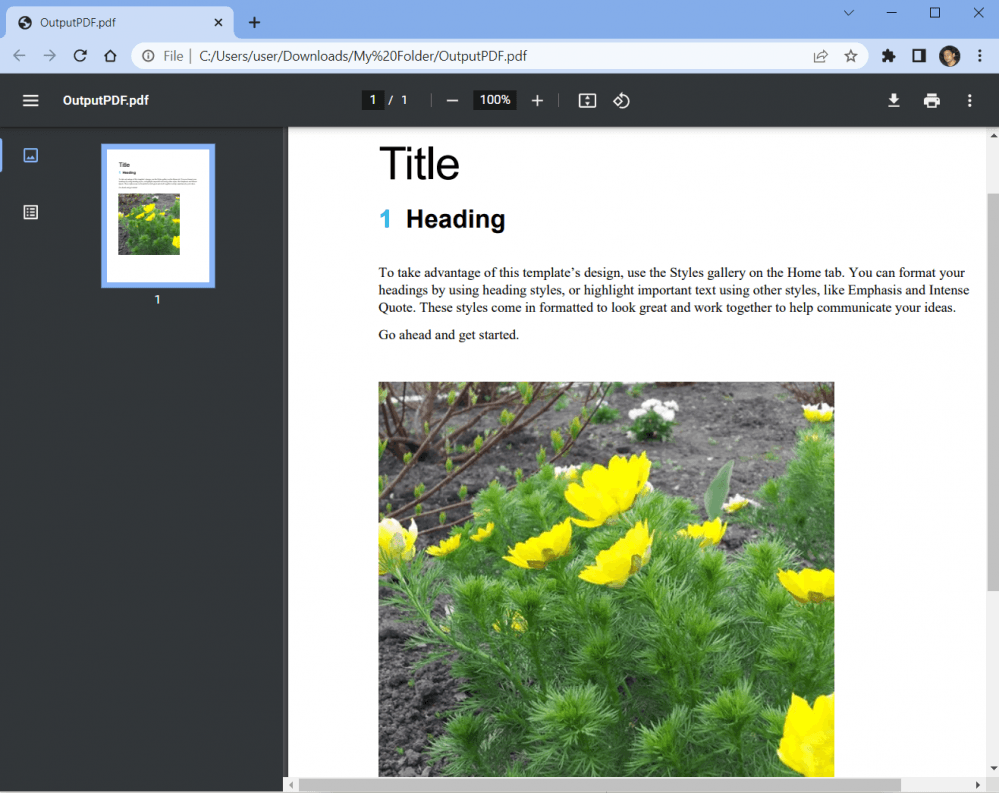Click the View site information icon in address bar
The width and height of the screenshot is (999, 793).
[x=149, y=56]
